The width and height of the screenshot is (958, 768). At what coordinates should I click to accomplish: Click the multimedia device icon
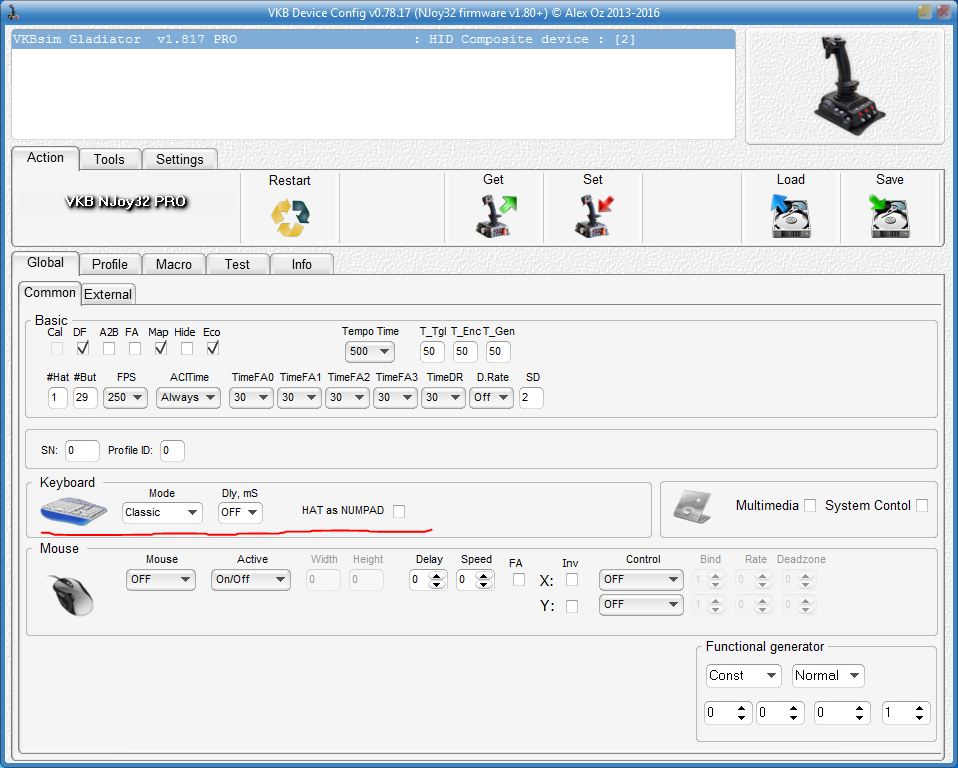pos(691,507)
